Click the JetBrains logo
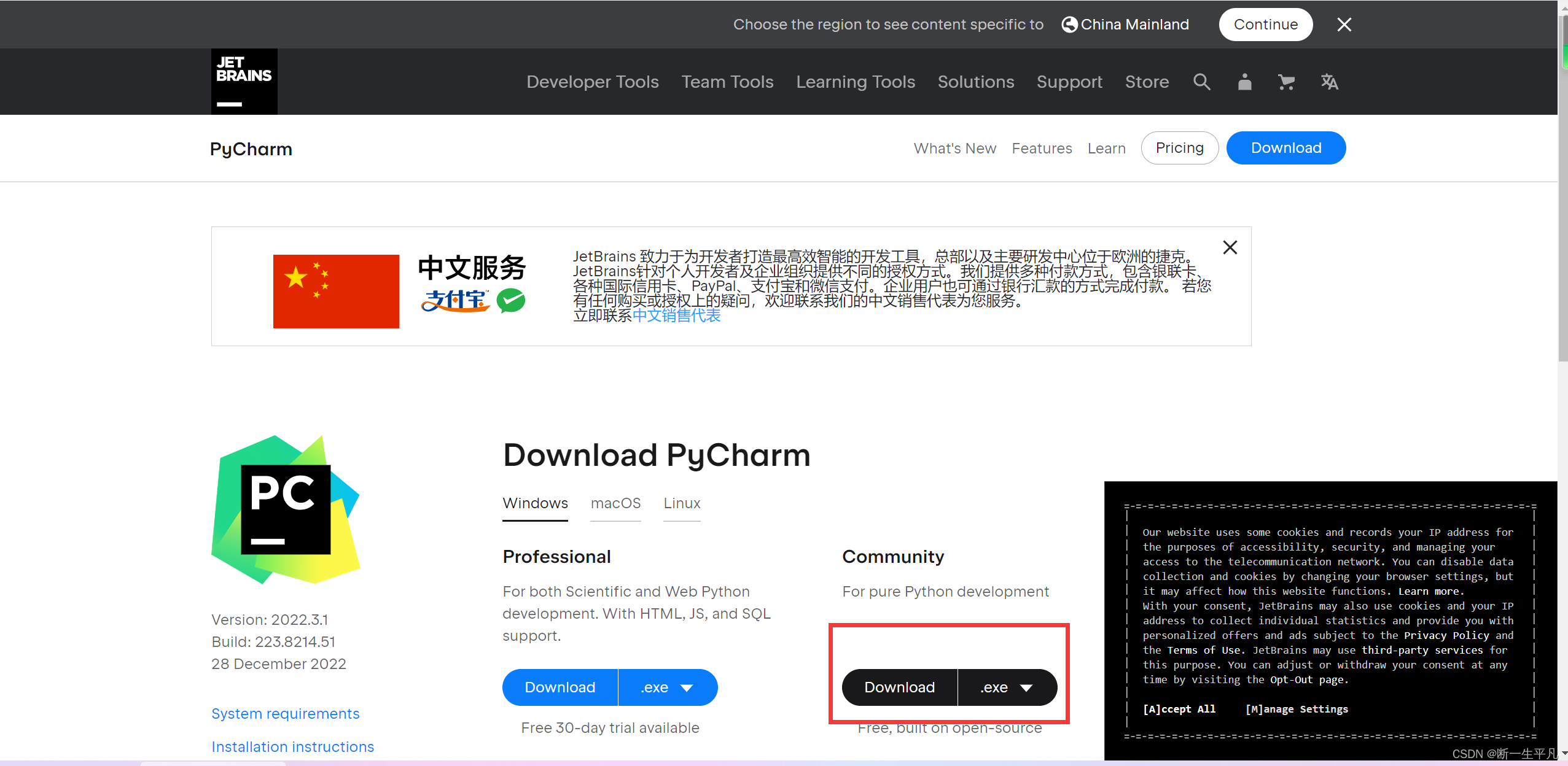The width and height of the screenshot is (1568, 766). 244,82
